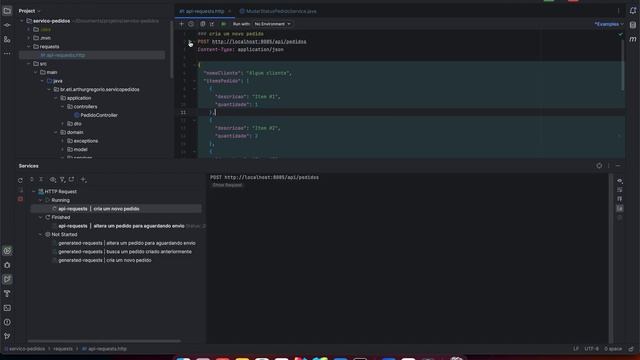Open the Project tool window icon
The width and height of the screenshot is (640, 360).
coord(7,11)
